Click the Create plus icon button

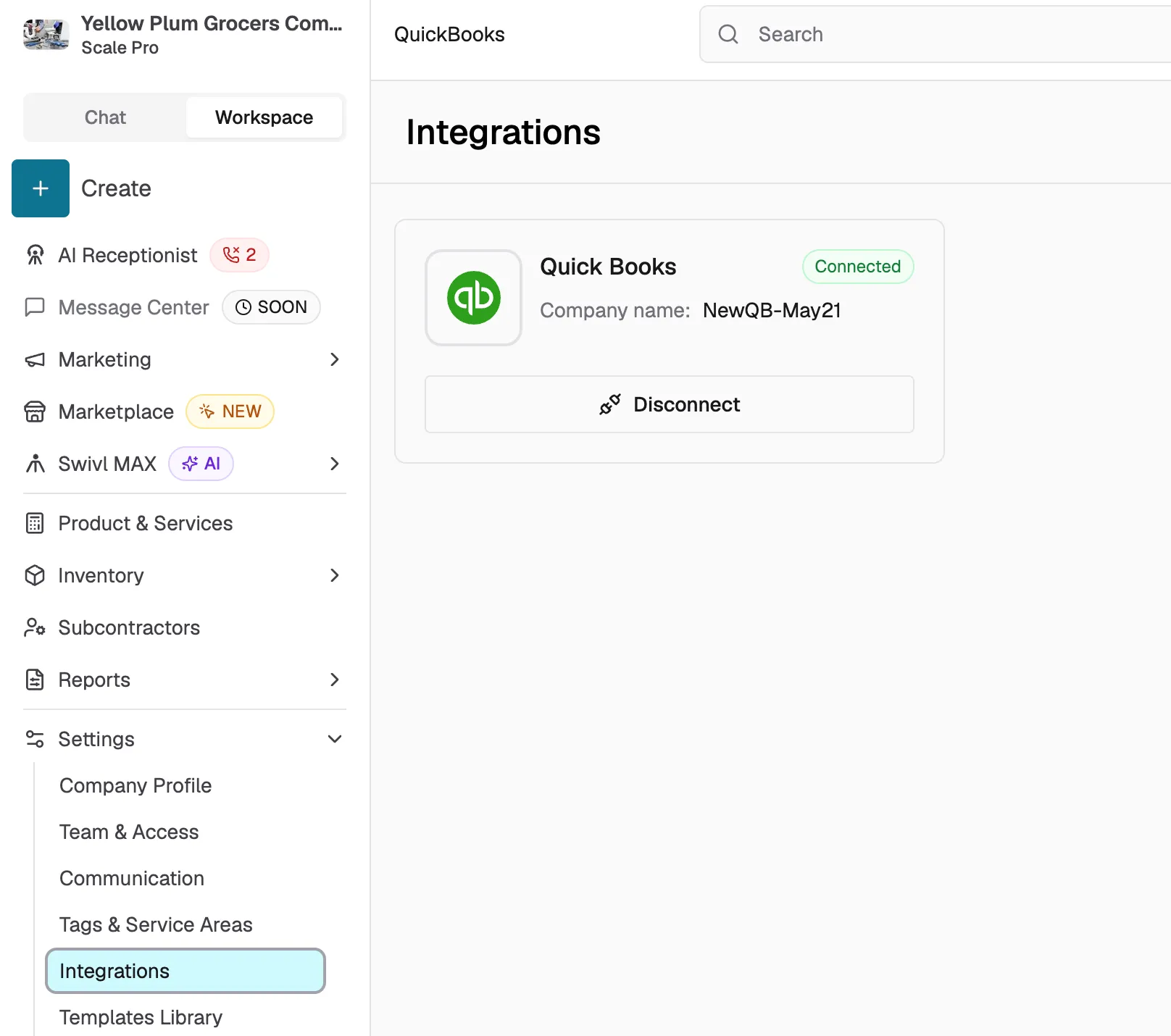point(41,188)
